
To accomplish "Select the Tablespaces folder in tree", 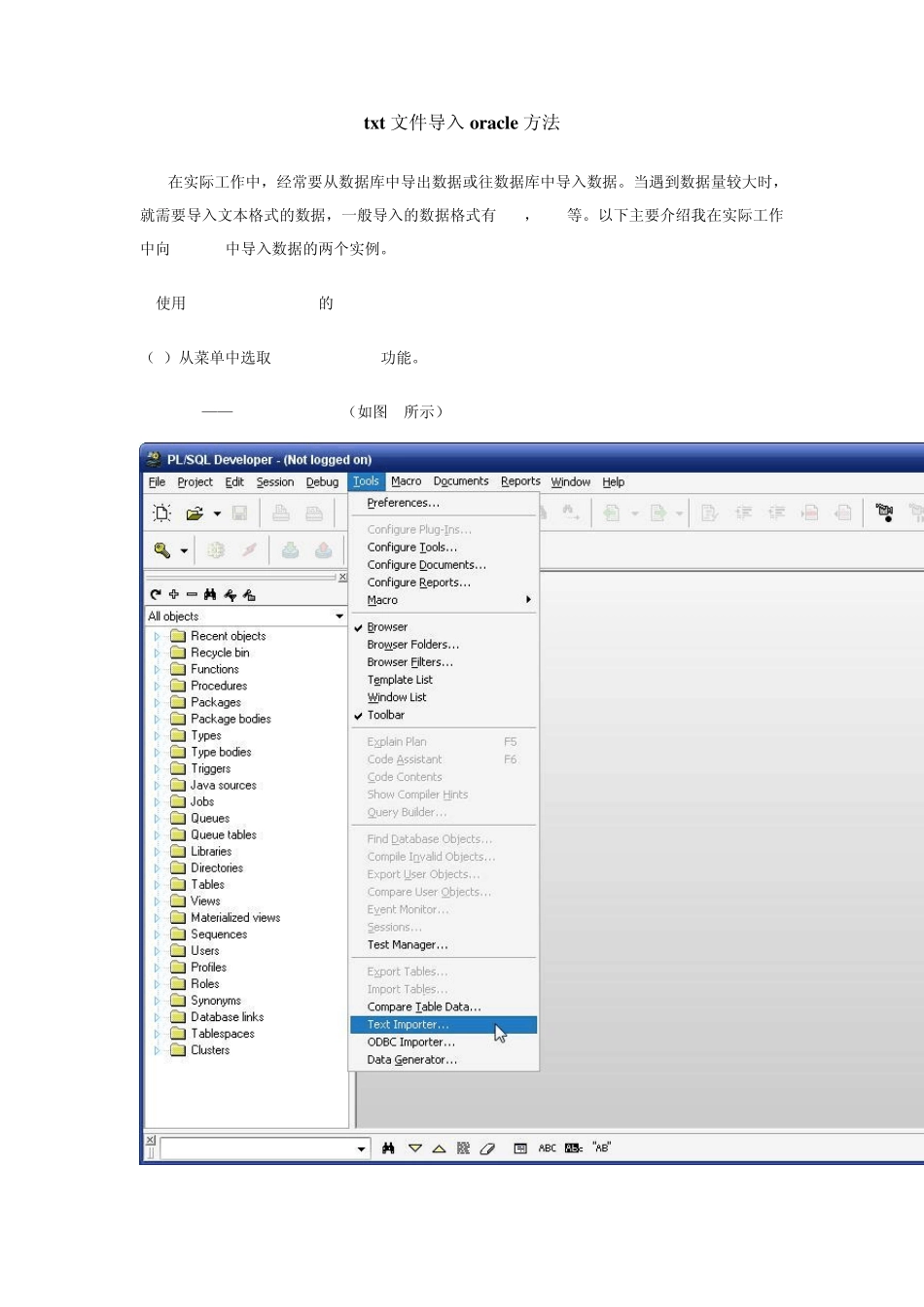I will pyautogui.click(x=223, y=1034).
